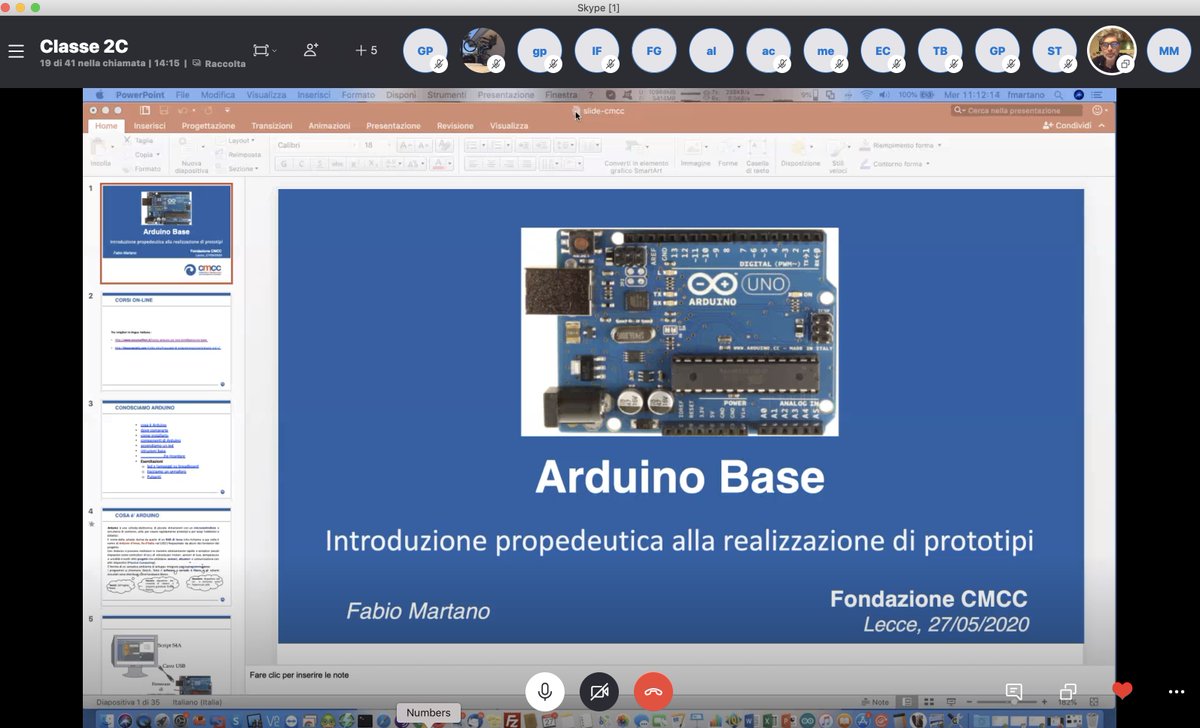This screenshot has width=1200, height=728.
Task: Select the ST participant avatar
Action: coord(1055,50)
